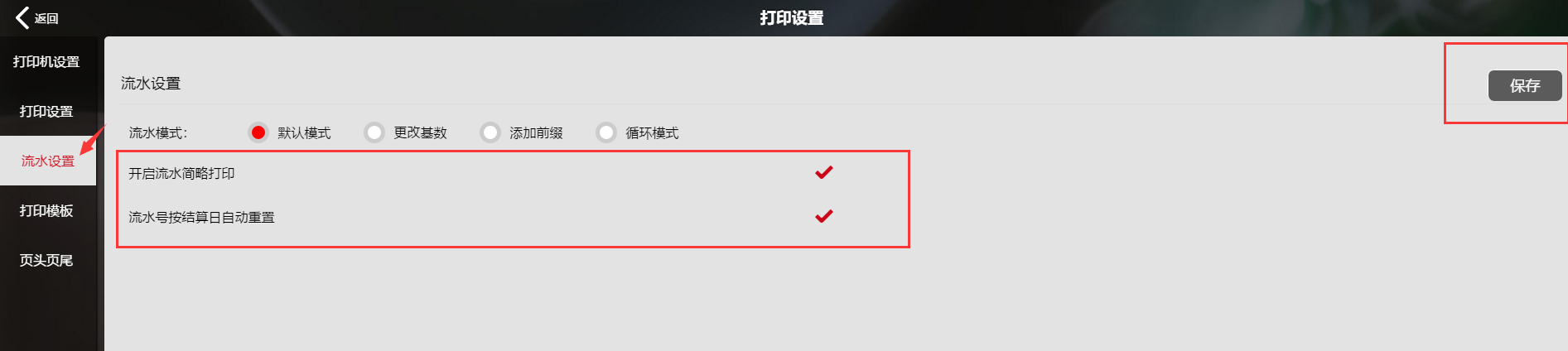Open the 打印模板 sidebar section
Screen dimensions: 1568x351
pos(46,210)
